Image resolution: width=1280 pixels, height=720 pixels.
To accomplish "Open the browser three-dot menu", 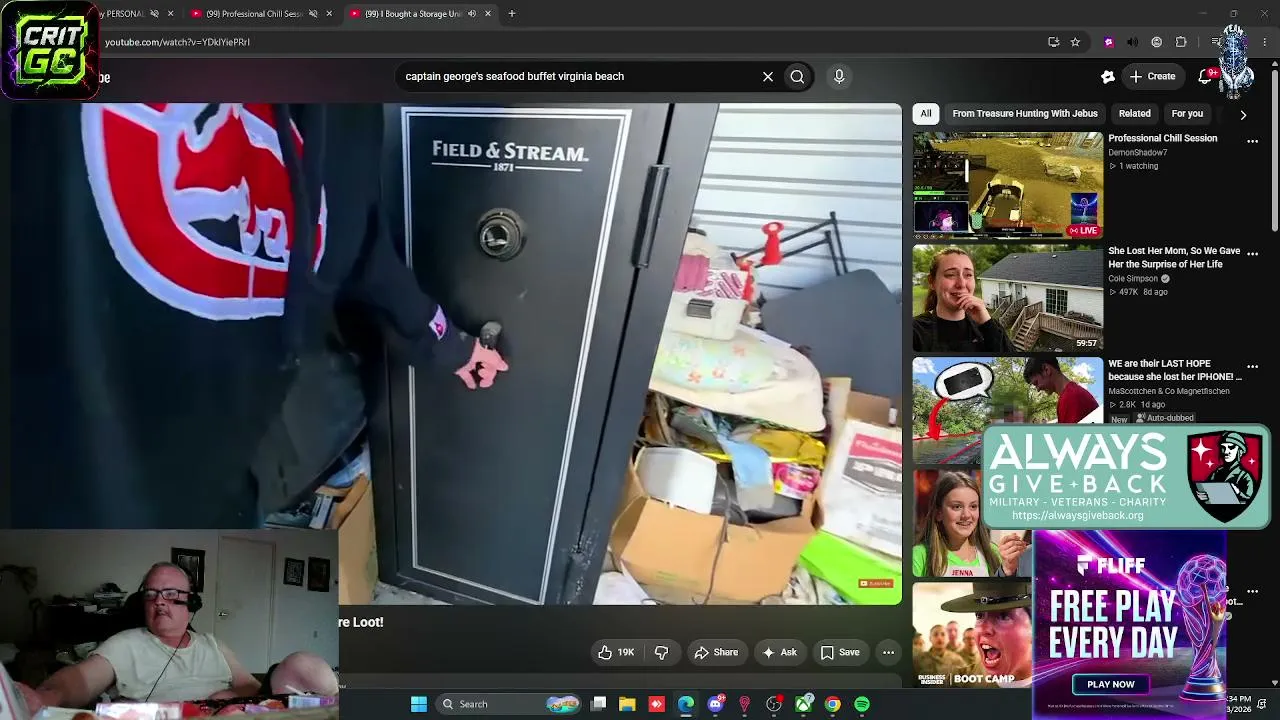I will click(x=1265, y=42).
